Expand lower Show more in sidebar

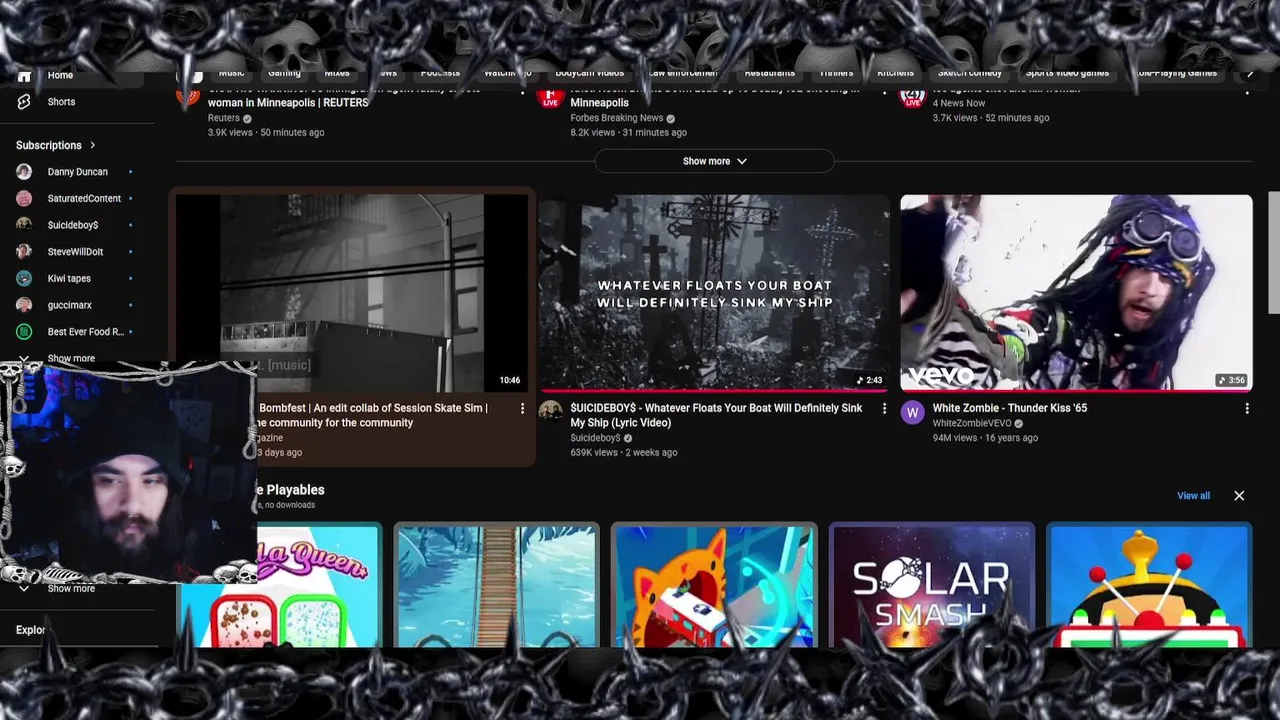point(71,589)
